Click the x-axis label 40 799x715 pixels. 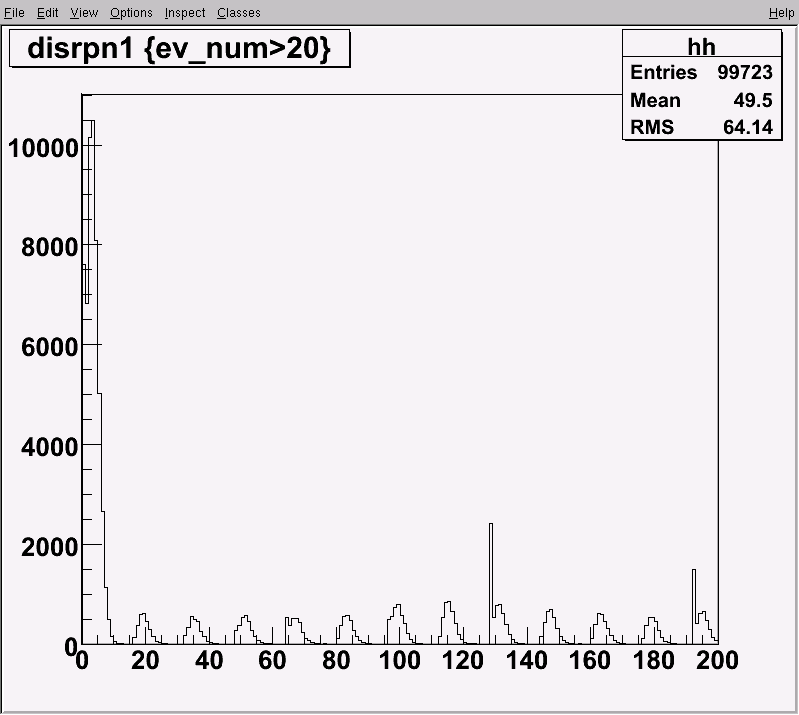coord(209,660)
